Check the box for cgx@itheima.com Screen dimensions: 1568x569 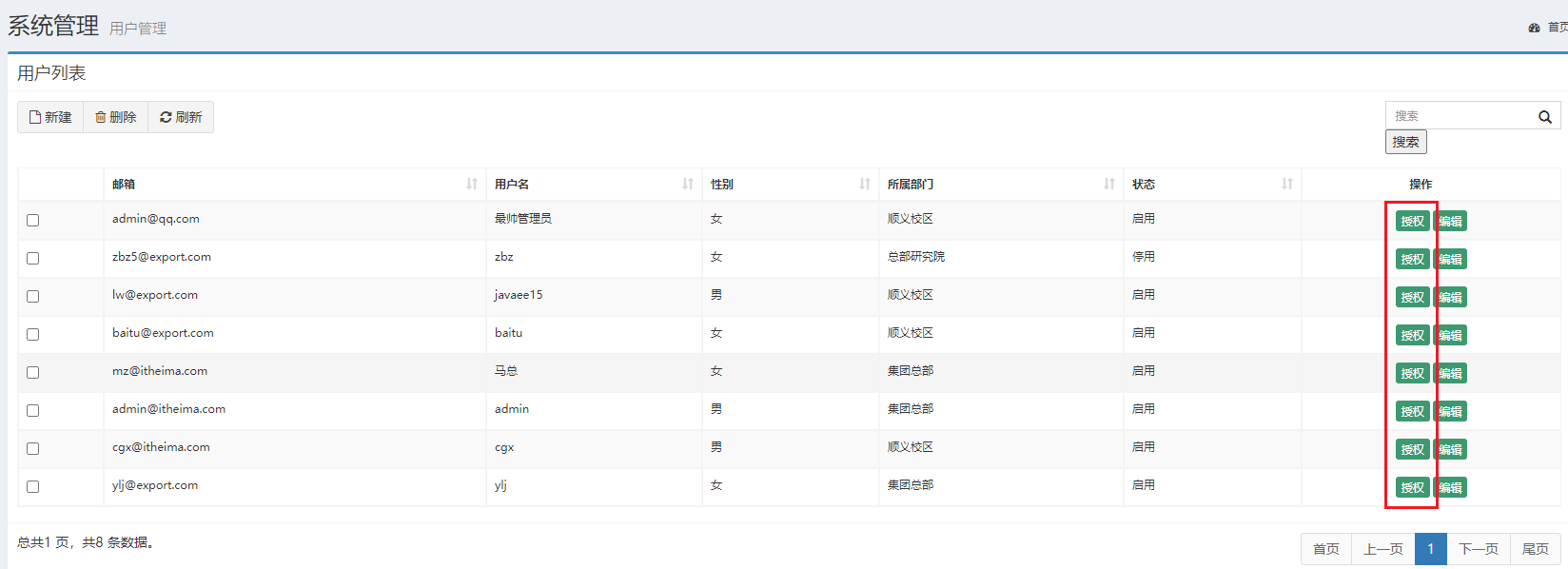(33, 448)
